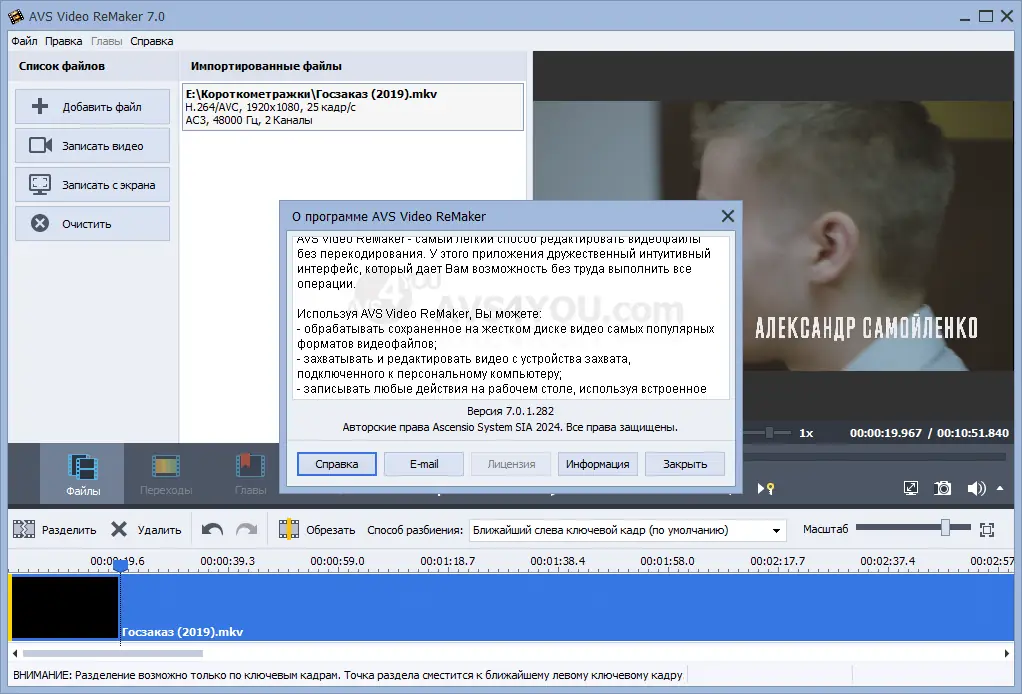1022x694 pixels.
Task: Click the preview seek progress bar
Action: [875, 457]
